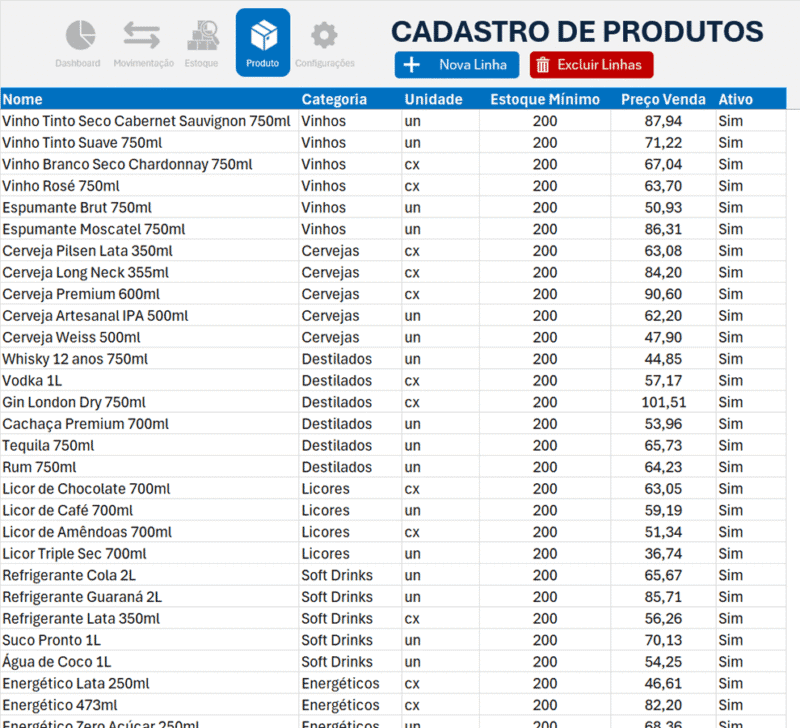Select cell Vinho Branco Seco Chardonnay 750ml
The image size is (800, 728).
(149, 164)
